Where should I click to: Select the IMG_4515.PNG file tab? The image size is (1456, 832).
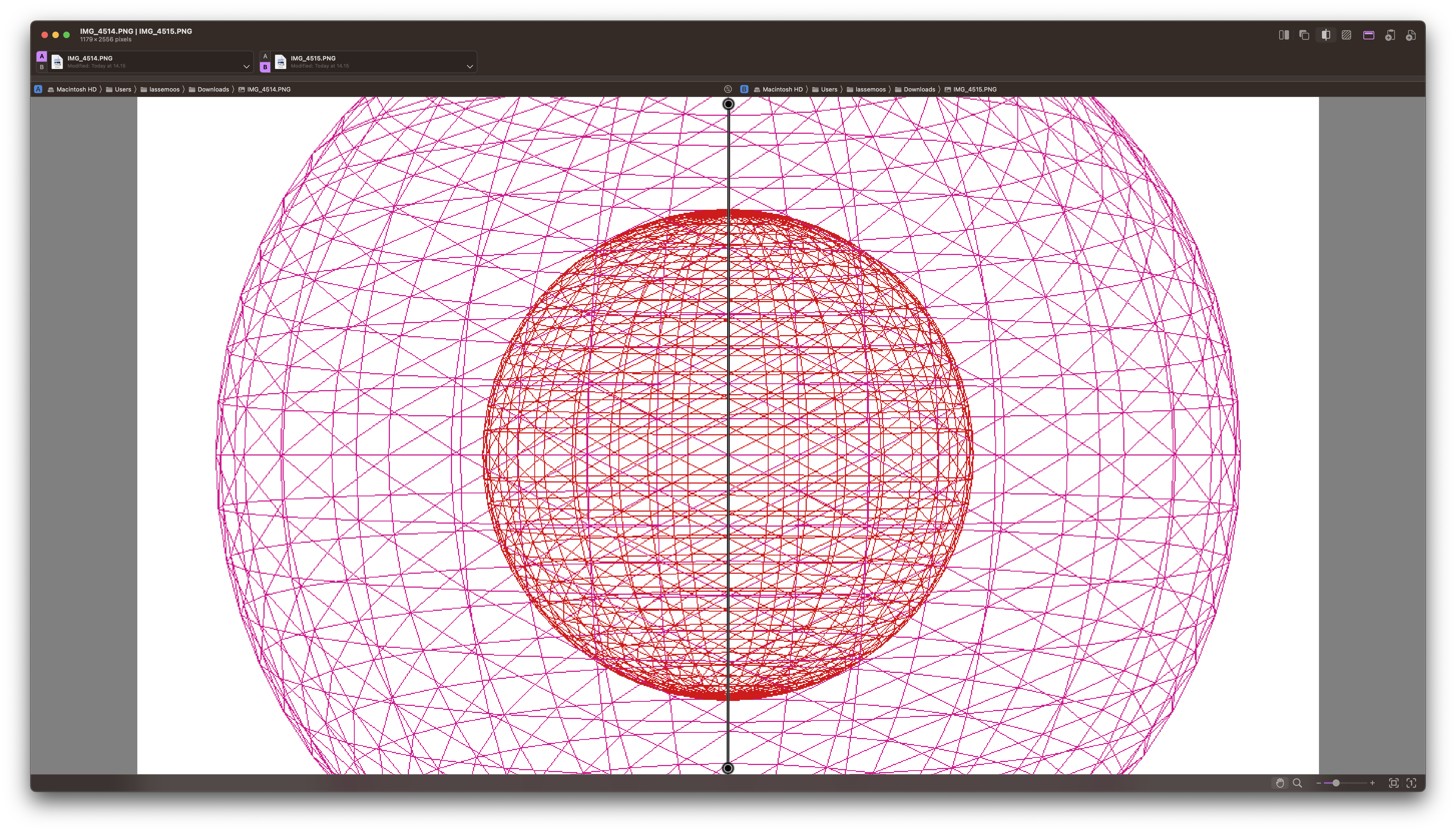(x=368, y=62)
